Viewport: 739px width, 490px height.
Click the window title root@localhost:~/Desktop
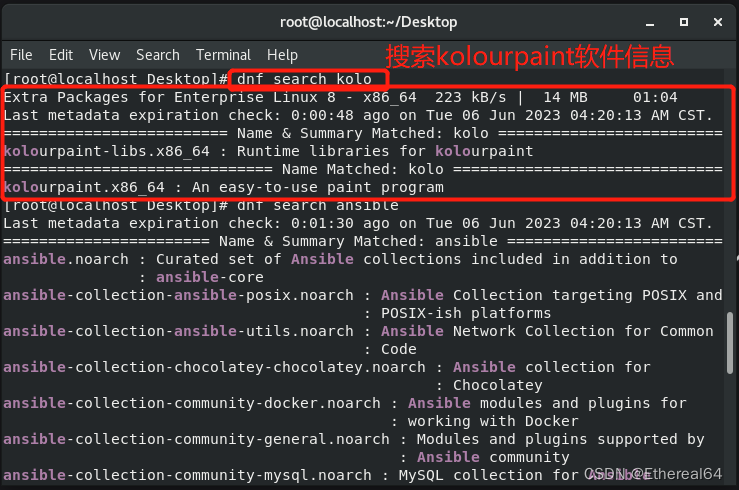tap(369, 22)
